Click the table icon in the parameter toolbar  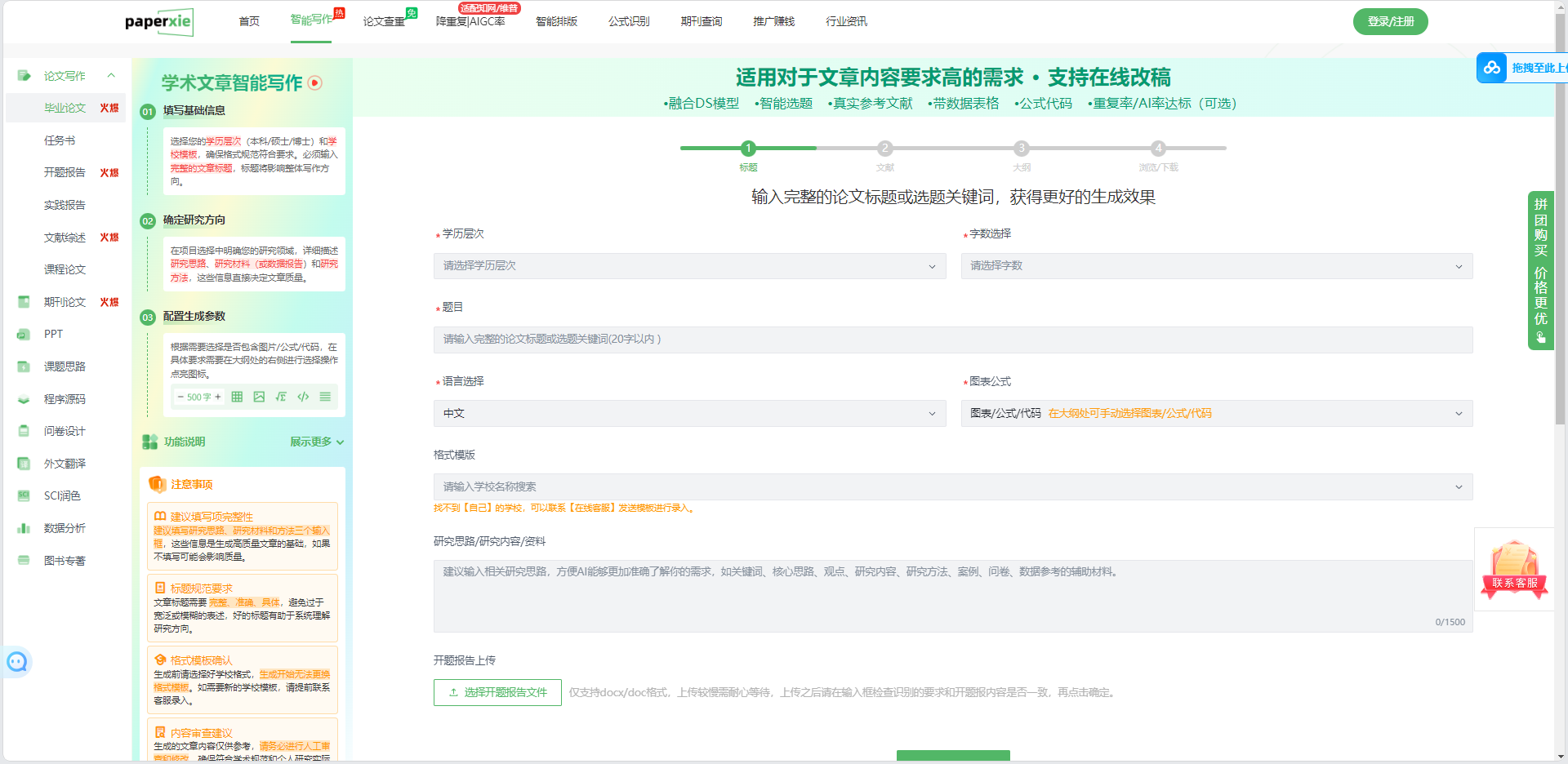point(237,397)
